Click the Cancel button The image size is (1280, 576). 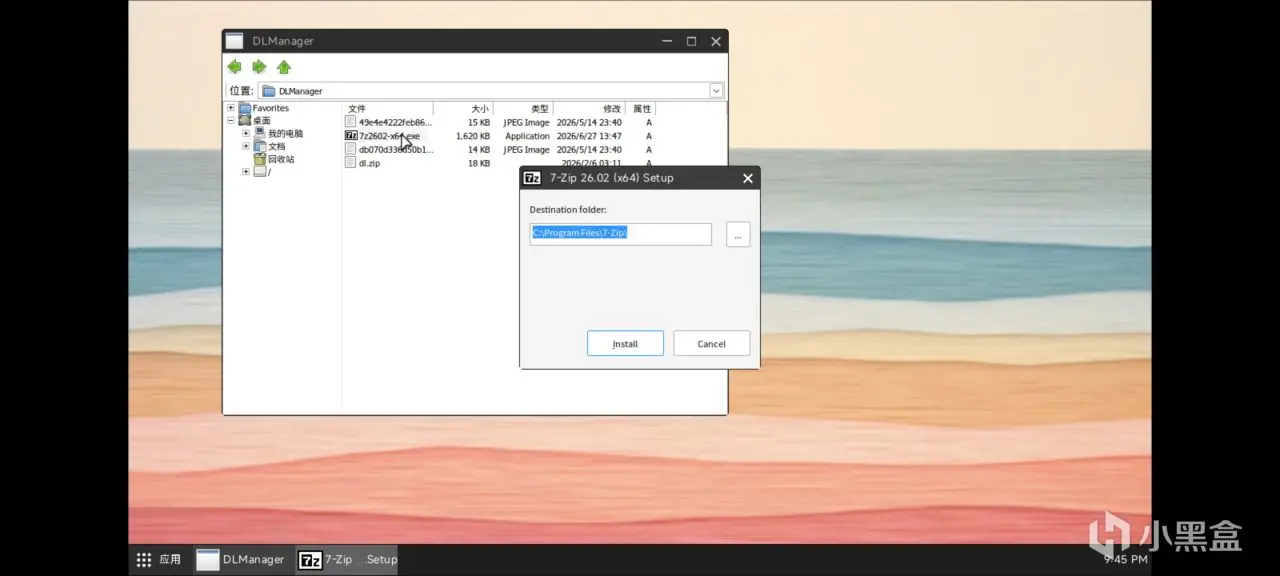[x=711, y=343]
